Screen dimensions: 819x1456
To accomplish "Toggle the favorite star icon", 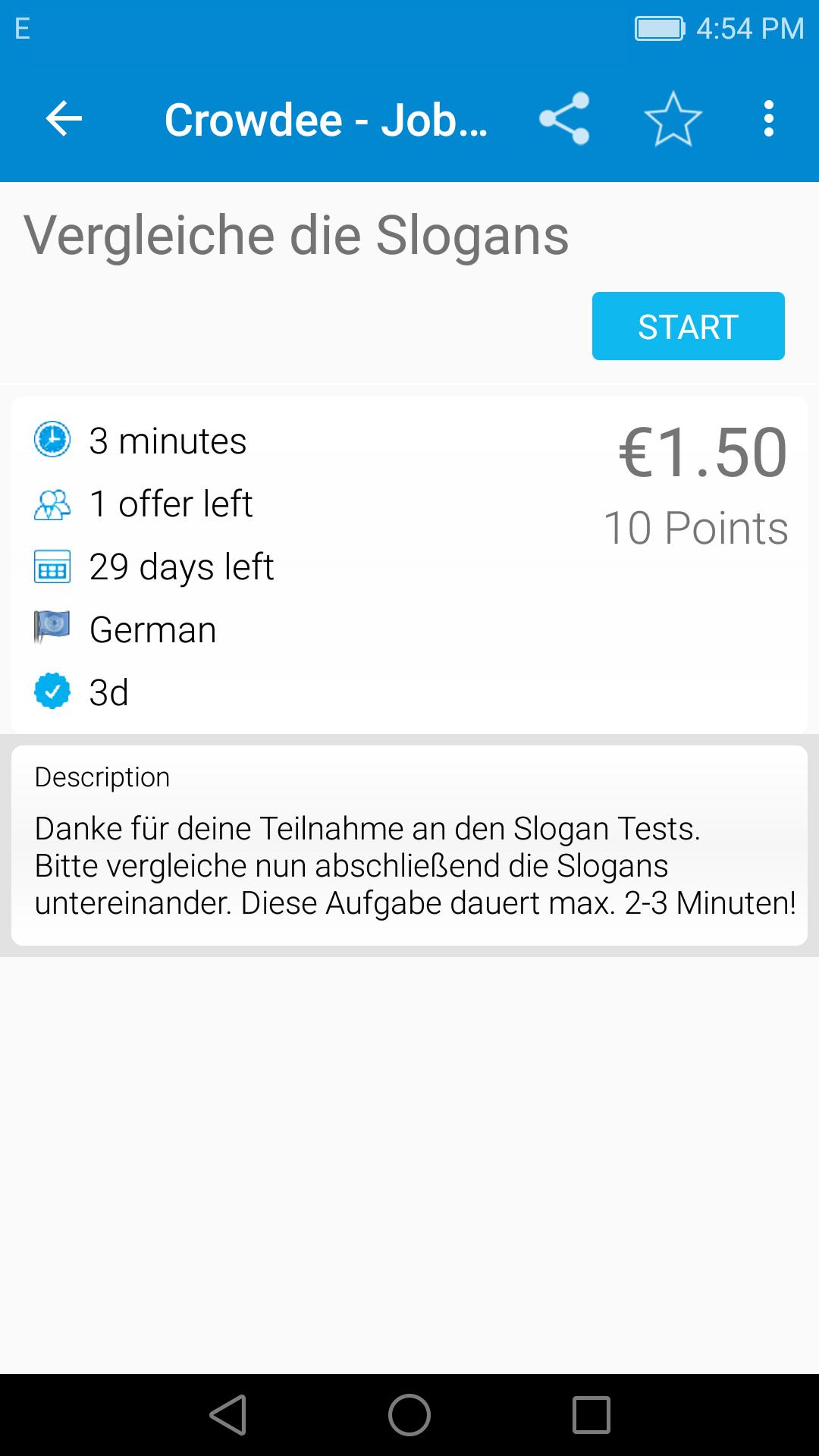I will pos(673,119).
